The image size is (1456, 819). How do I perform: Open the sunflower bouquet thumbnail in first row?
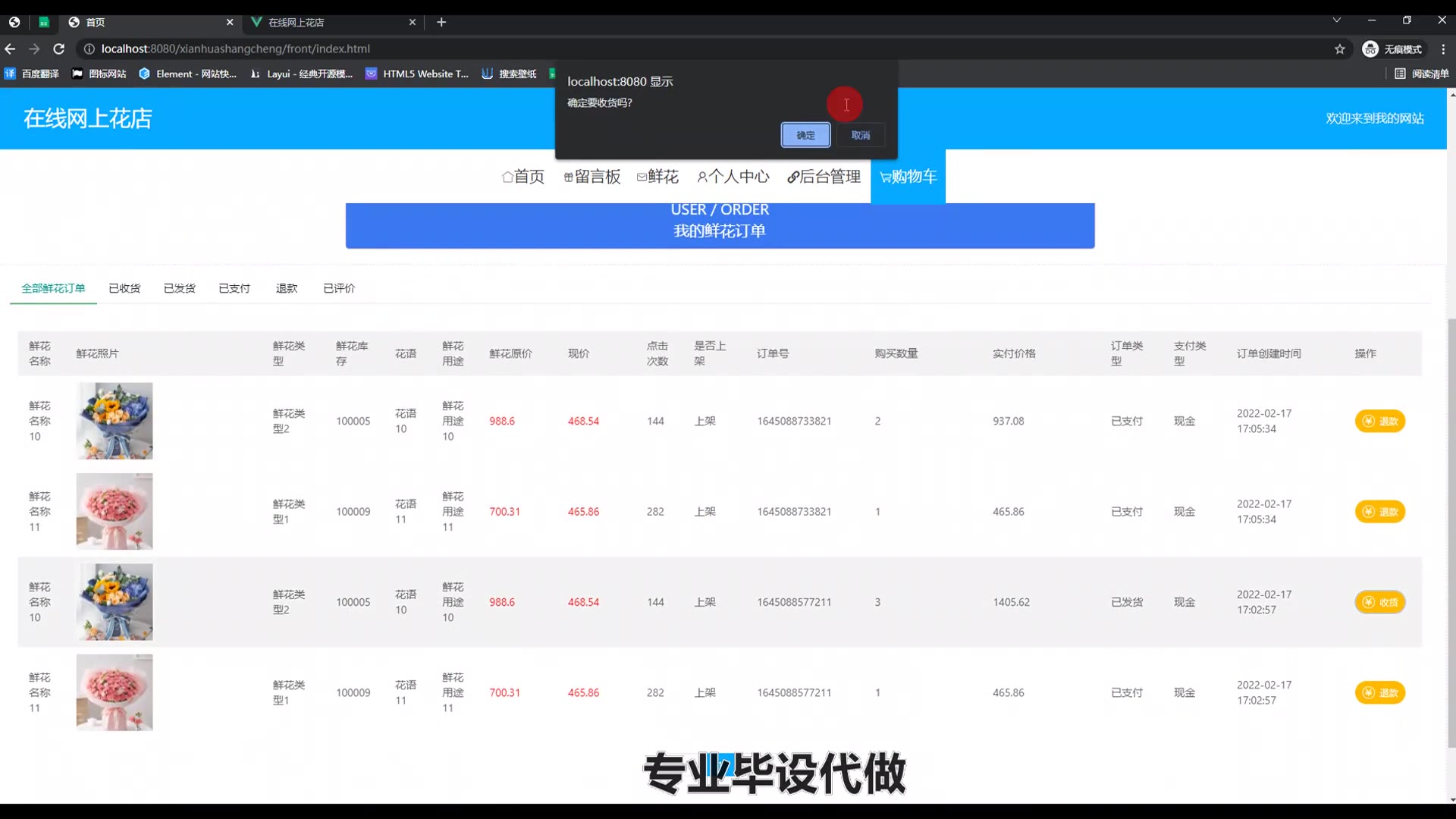click(x=115, y=421)
